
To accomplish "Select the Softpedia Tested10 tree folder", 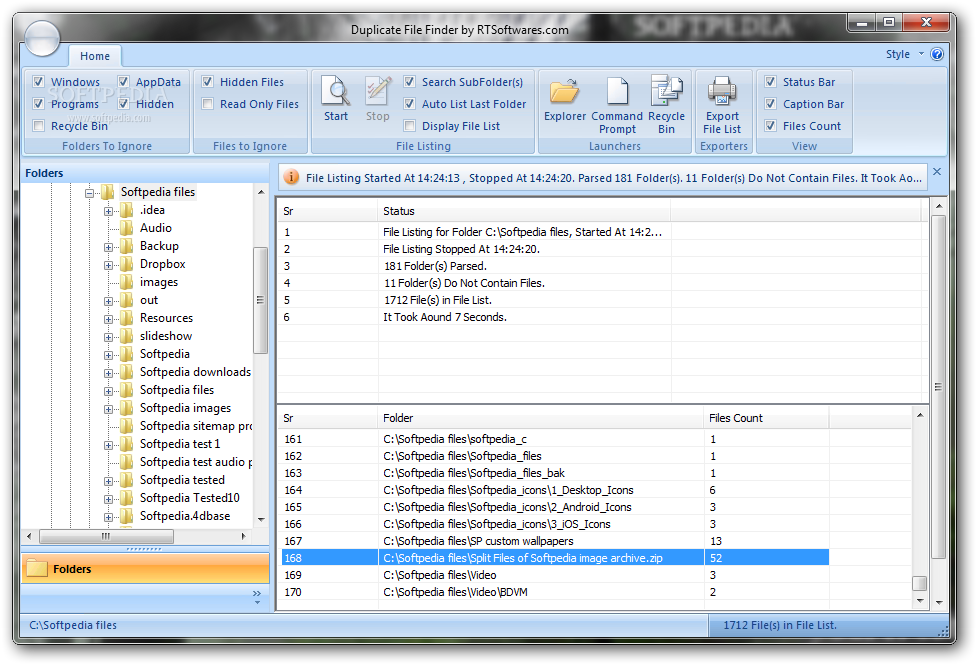I will [x=189, y=497].
